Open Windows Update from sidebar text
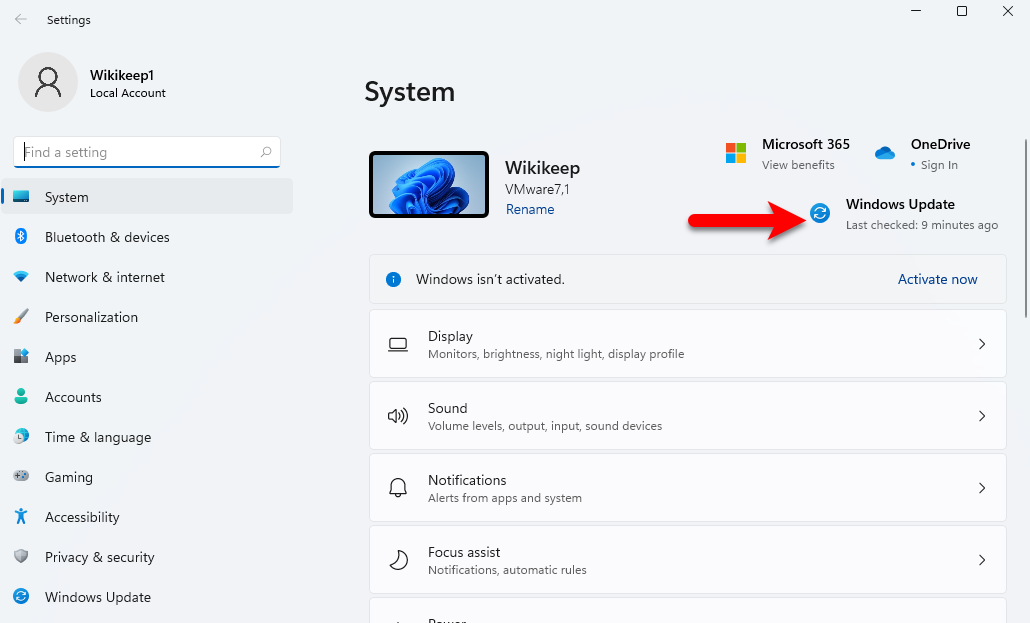The width and height of the screenshot is (1030, 623). coord(98,597)
